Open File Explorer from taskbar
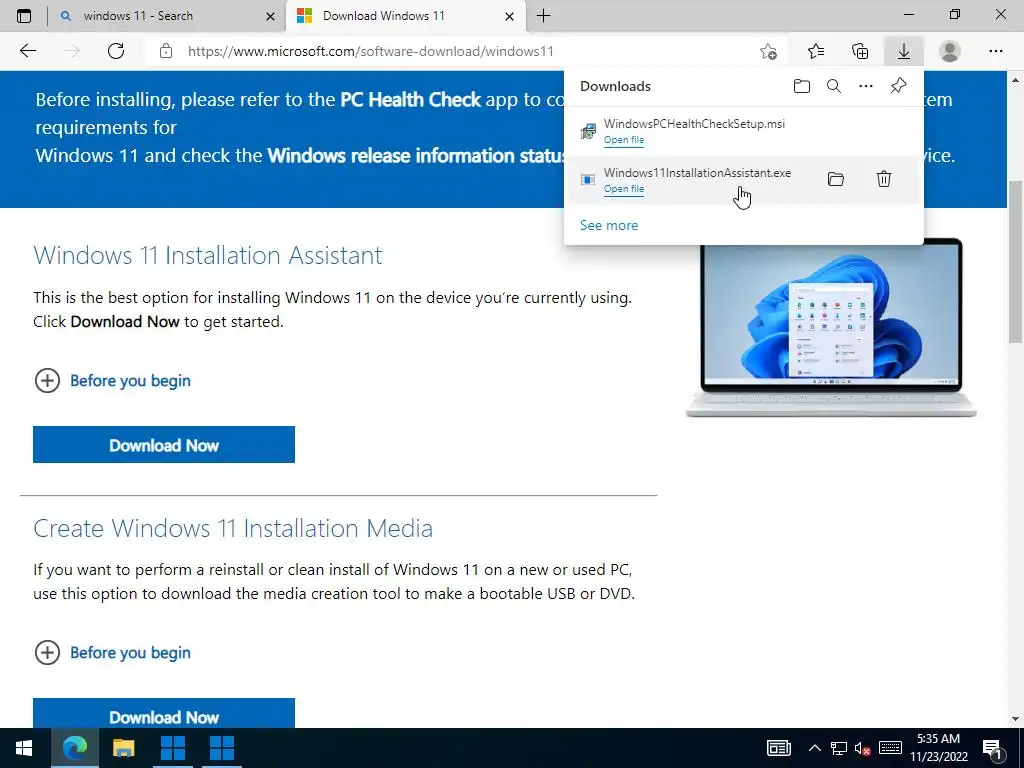Viewport: 1024px width, 768px height. click(x=123, y=748)
